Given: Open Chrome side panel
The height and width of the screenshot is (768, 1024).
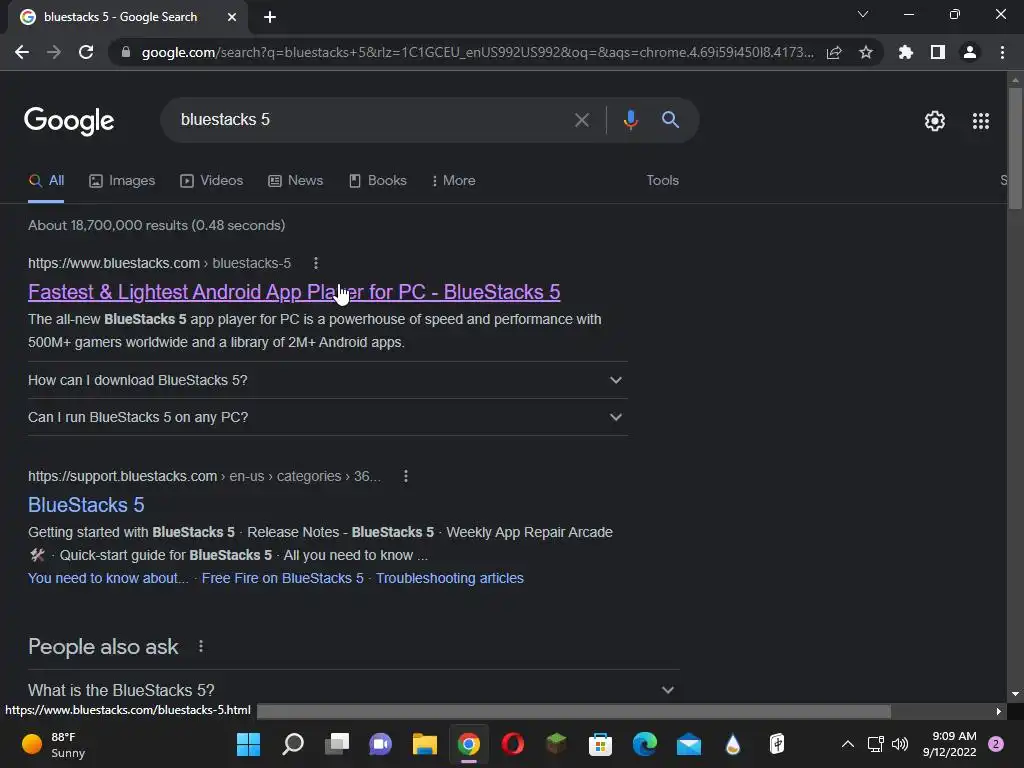Looking at the screenshot, I should coord(938,52).
